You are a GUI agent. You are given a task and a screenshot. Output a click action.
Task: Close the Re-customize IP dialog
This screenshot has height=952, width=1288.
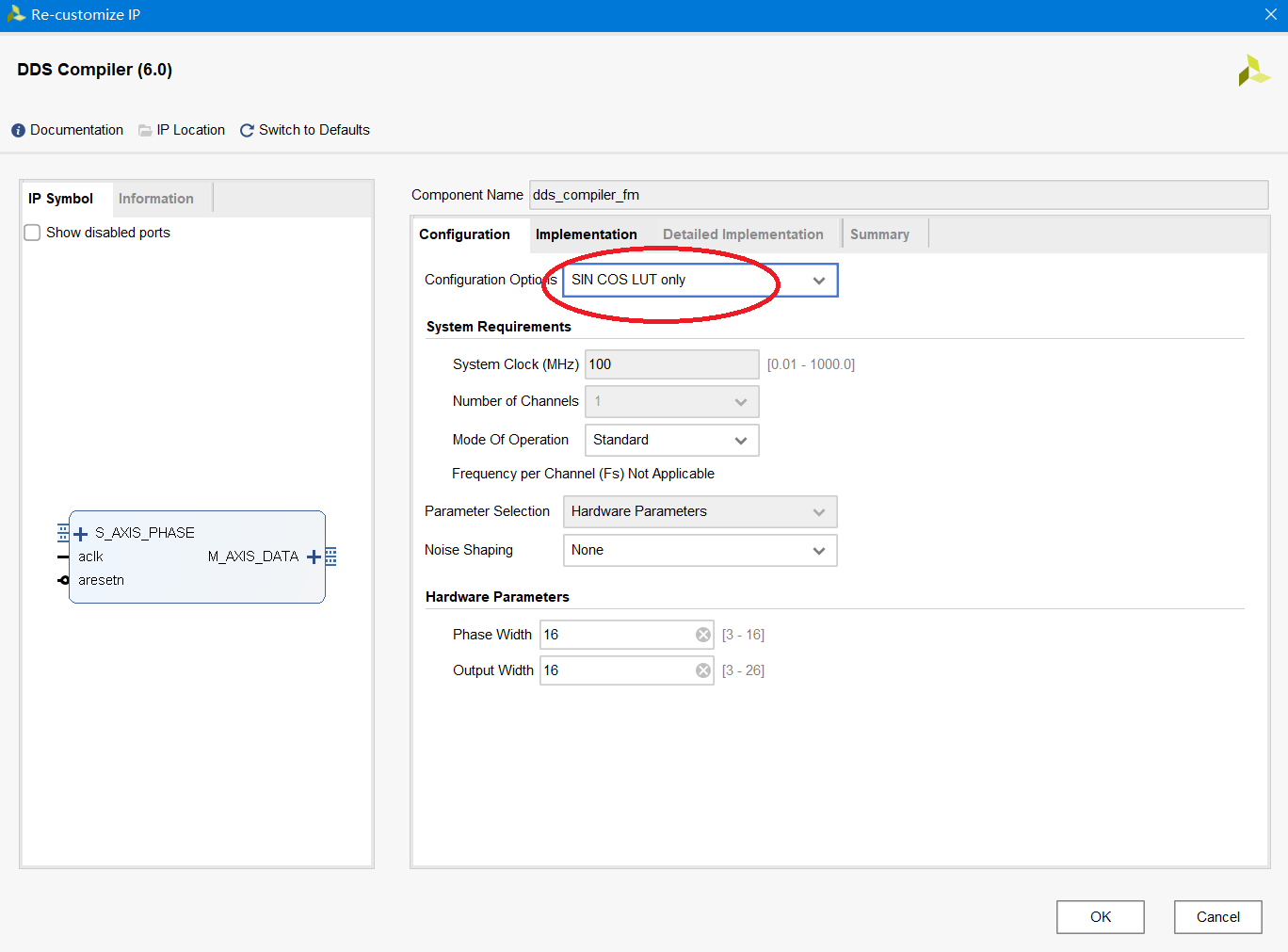pos(1270,14)
